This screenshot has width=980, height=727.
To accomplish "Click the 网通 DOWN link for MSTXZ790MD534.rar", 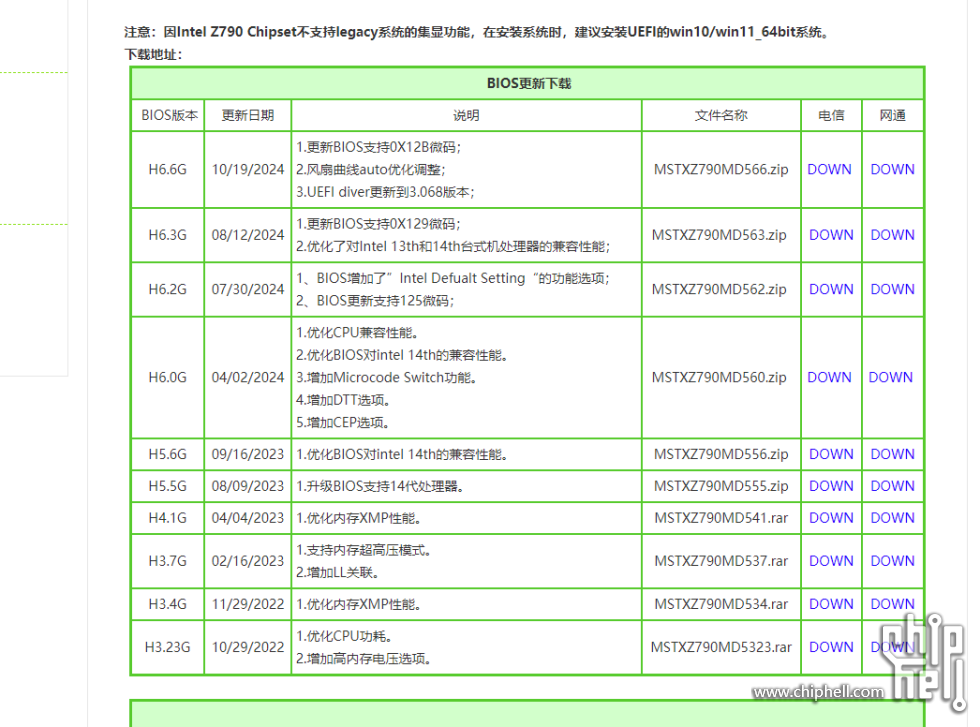I will (892, 604).
